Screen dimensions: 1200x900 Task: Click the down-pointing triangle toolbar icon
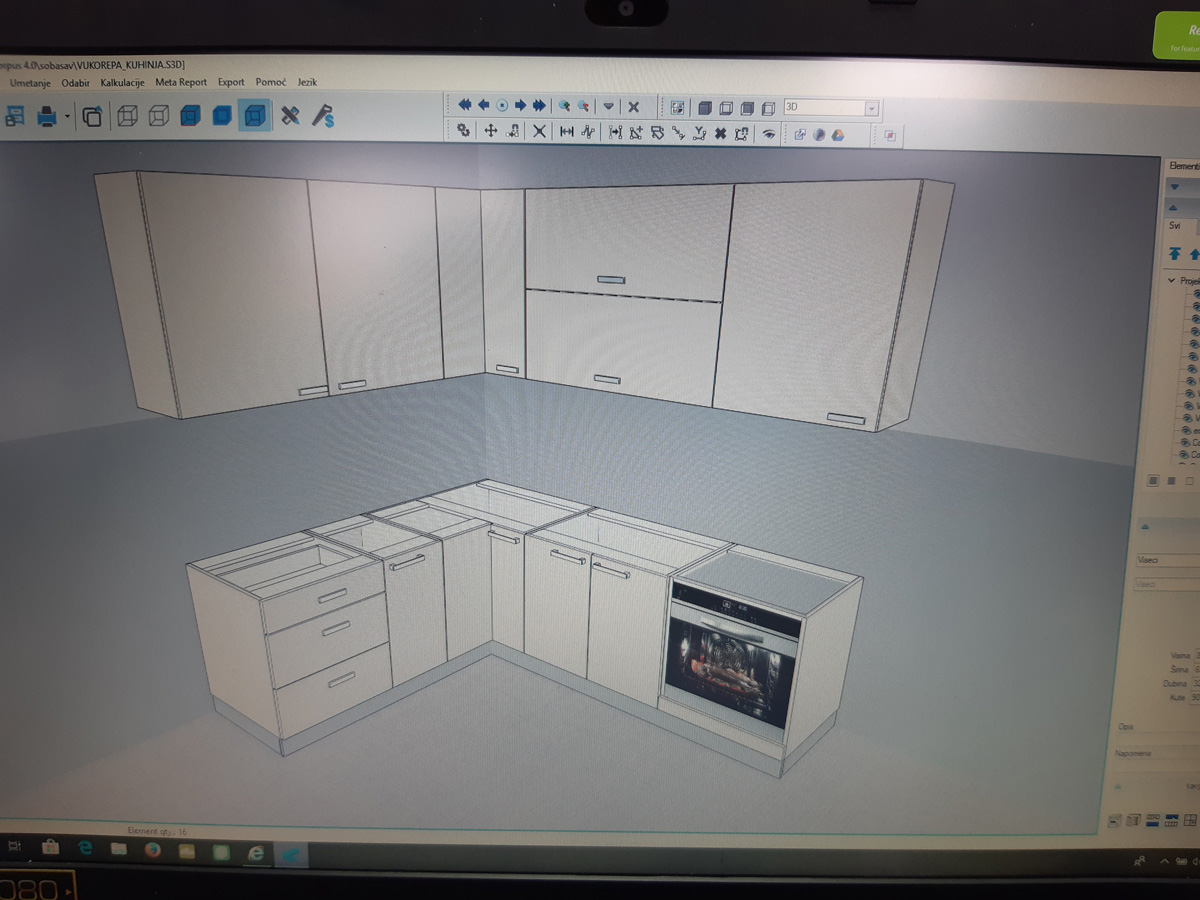(x=609, y=107)
